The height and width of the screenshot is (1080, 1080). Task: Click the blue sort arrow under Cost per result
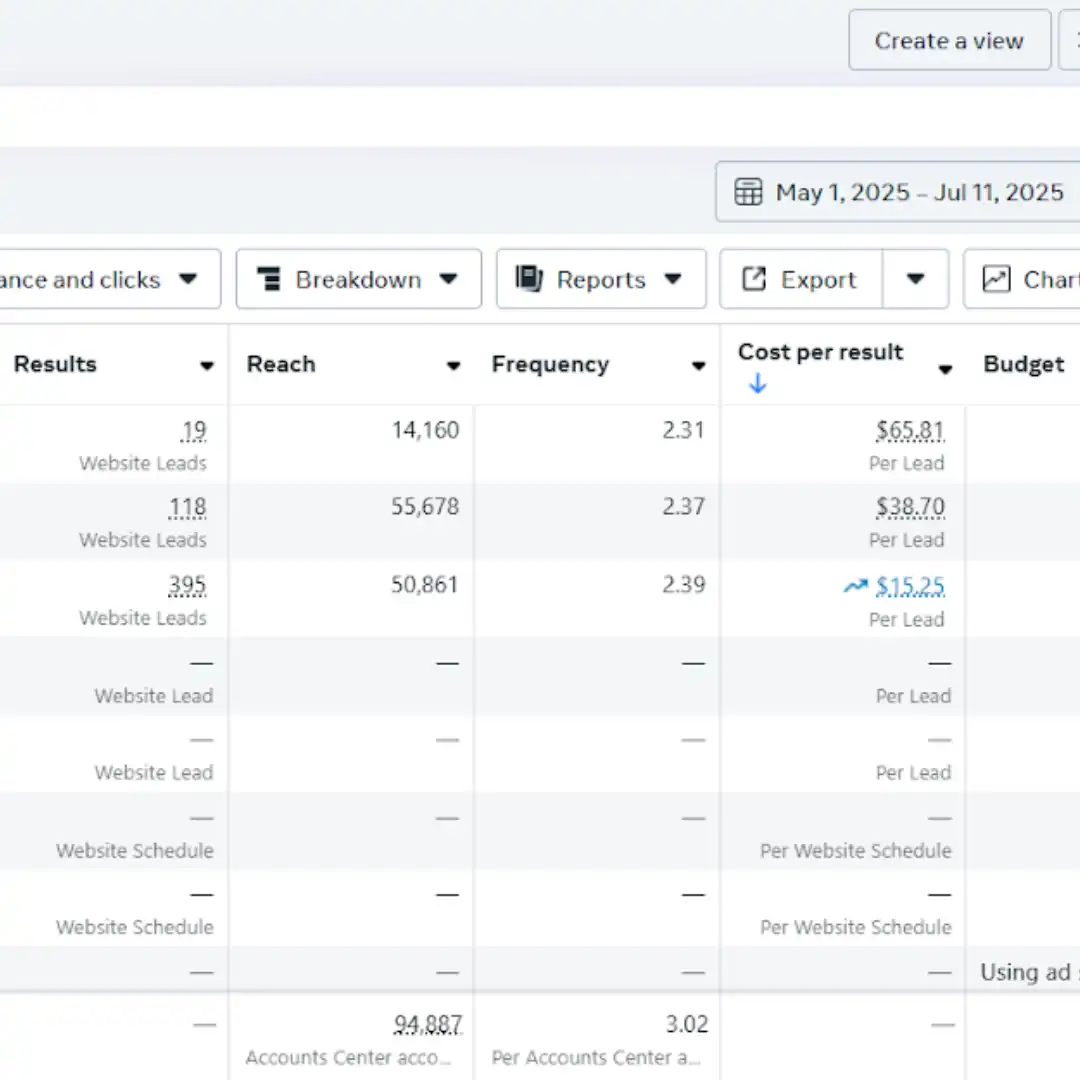[x=757, y=383]
